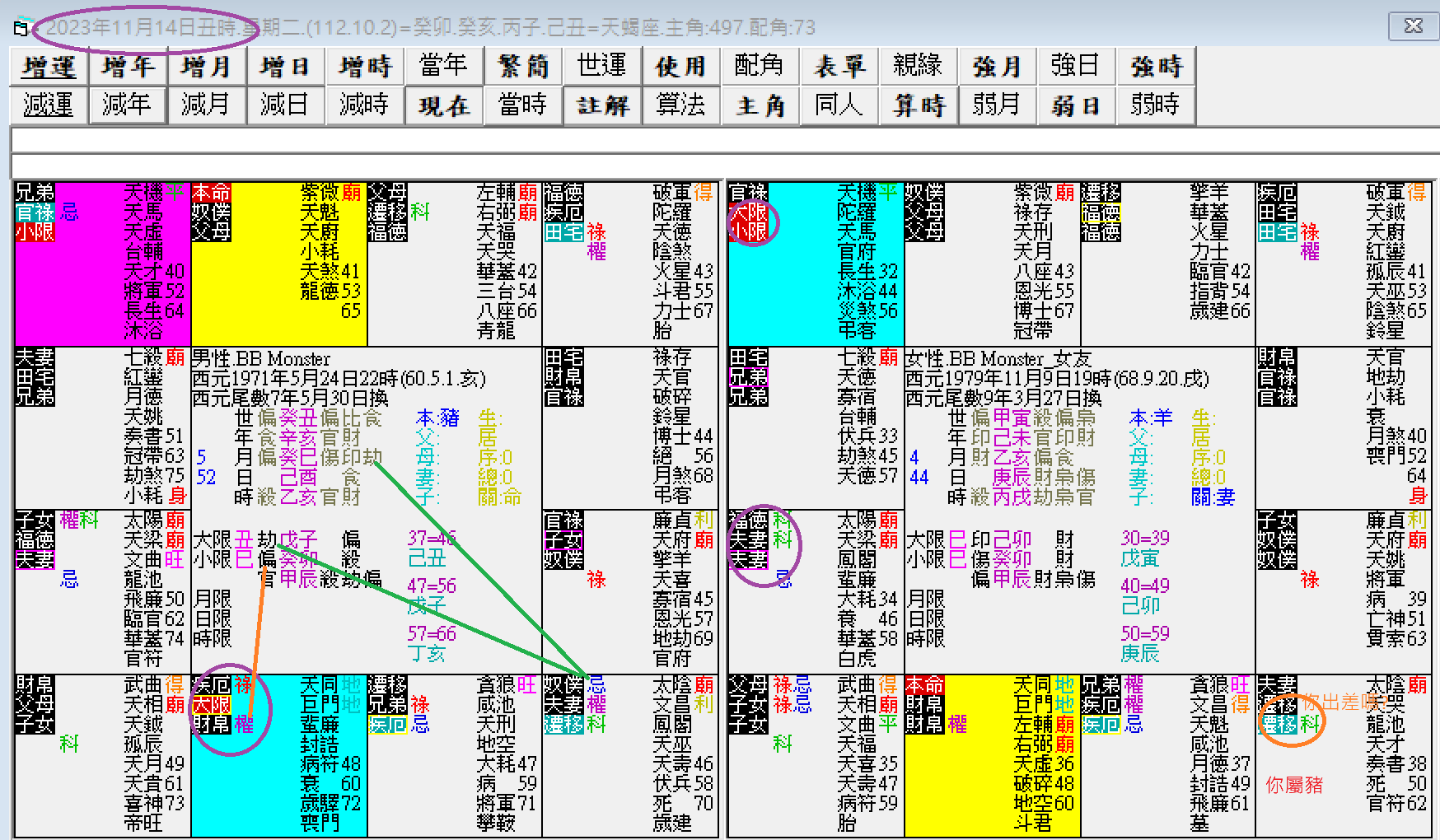
Task: Close the chart window
Action: point(1414,26)
